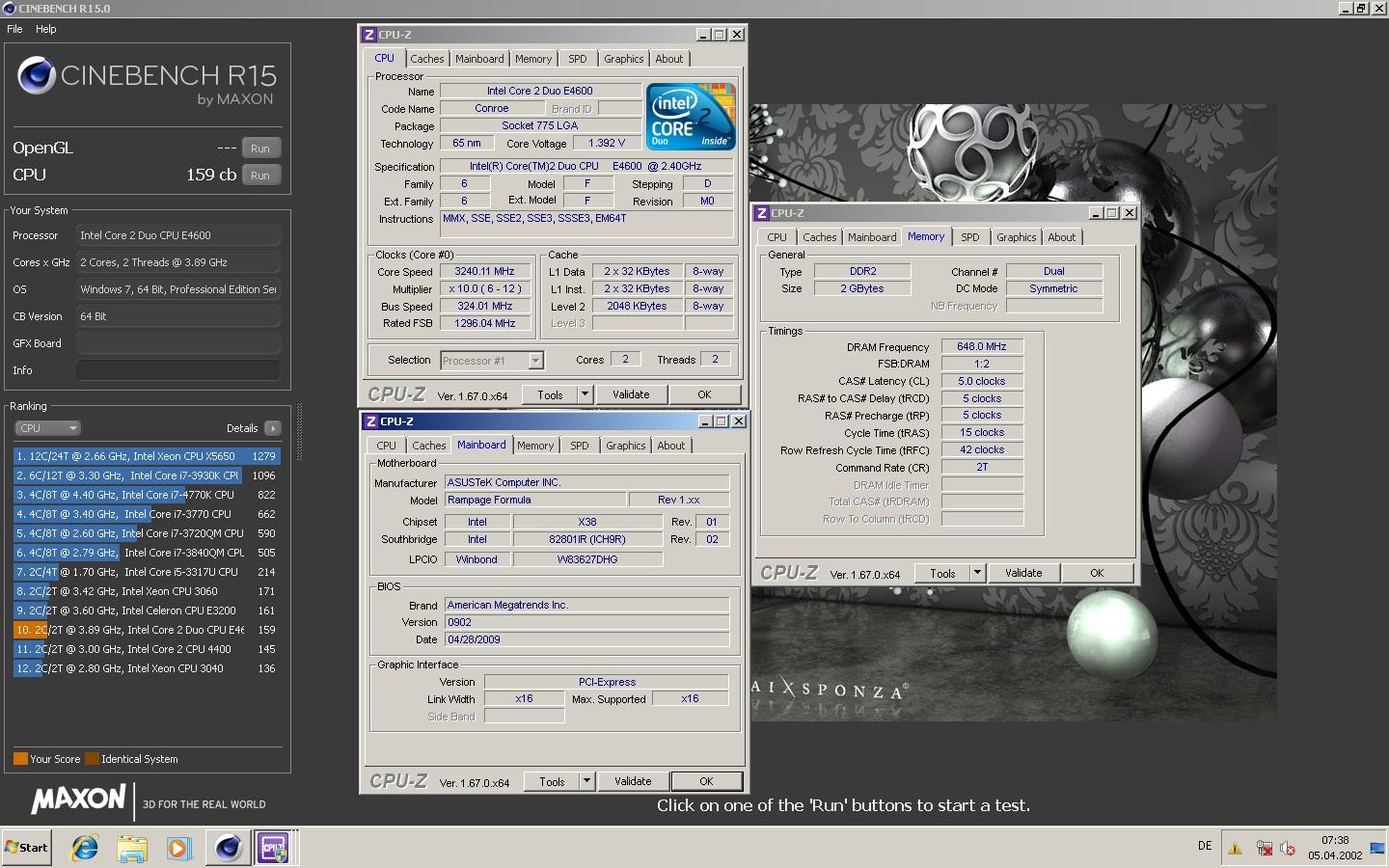
Task: Click the Info input field
Action: tap(178, 370)
